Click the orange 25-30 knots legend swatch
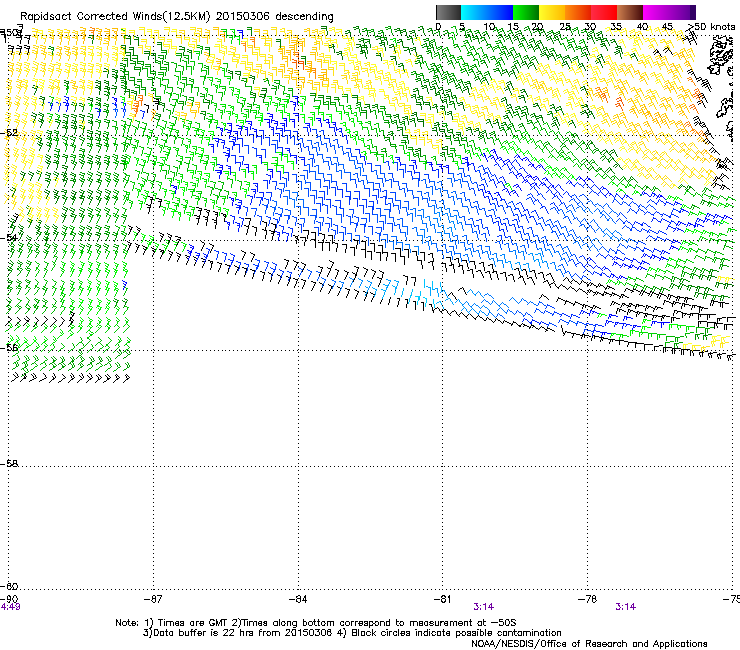This screenshot has height=650, width=740. coord(578,12)
